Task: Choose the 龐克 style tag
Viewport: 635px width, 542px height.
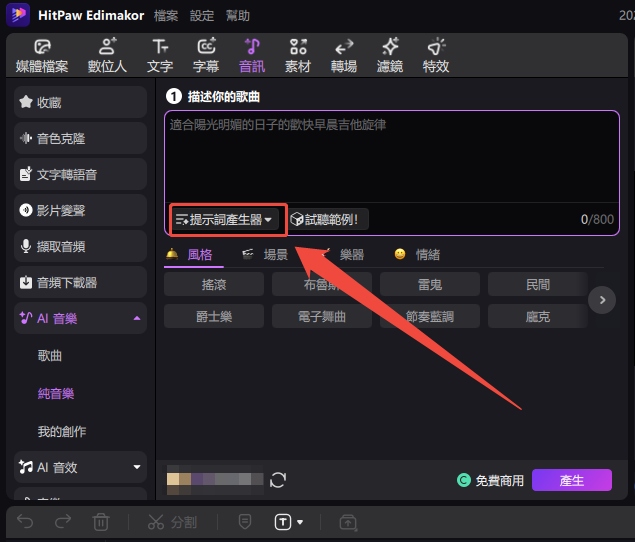Action: pos(538,316)
